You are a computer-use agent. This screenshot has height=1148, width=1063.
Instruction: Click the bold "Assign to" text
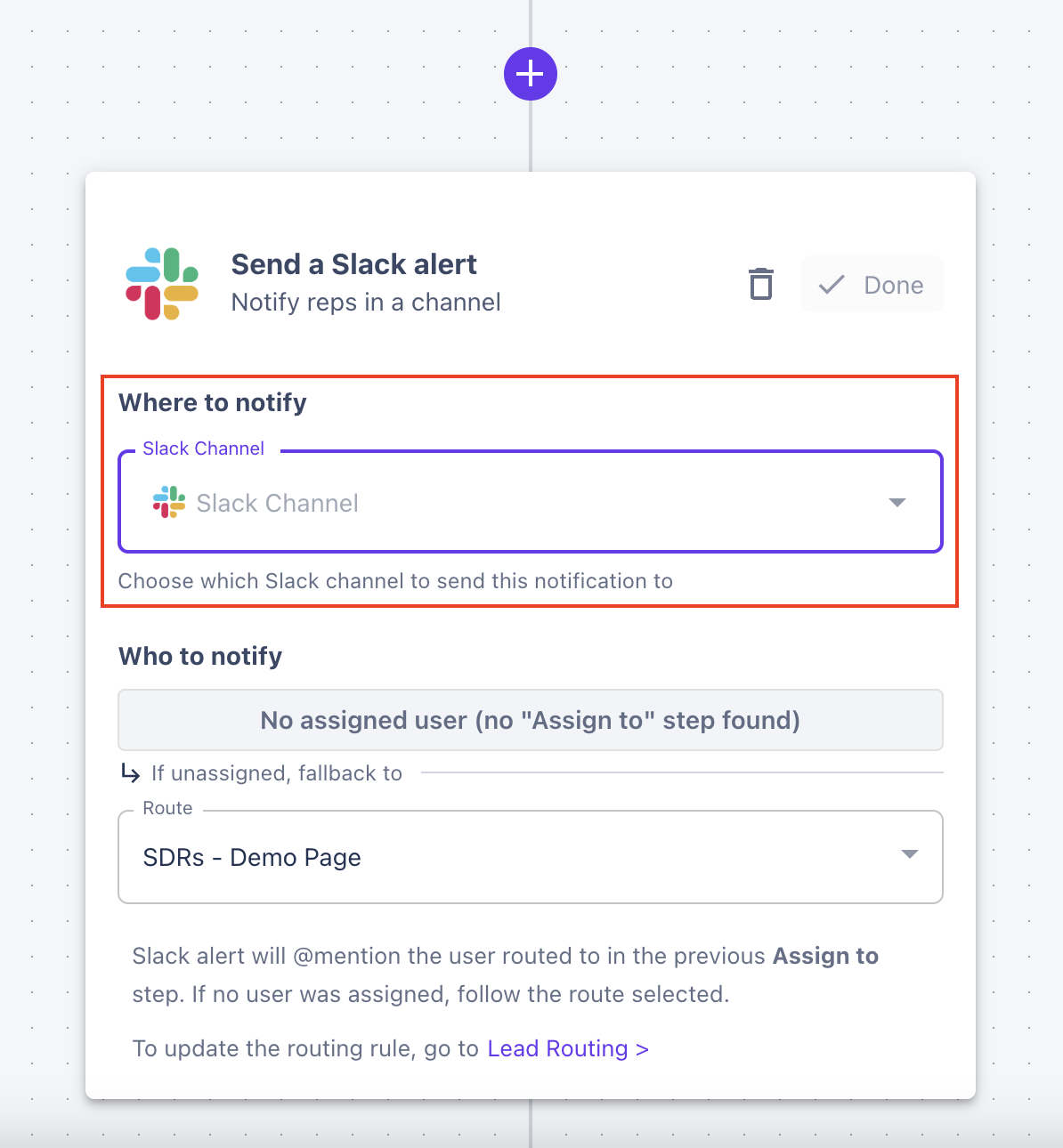825,956
